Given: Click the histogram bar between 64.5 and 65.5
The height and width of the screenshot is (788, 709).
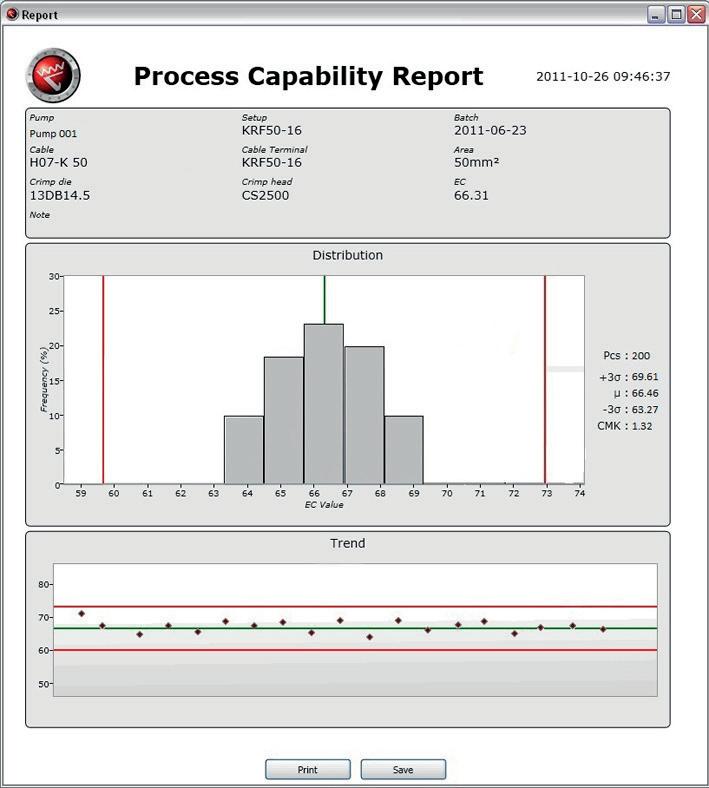Looking at the screenshot, I should pos(284,420).
